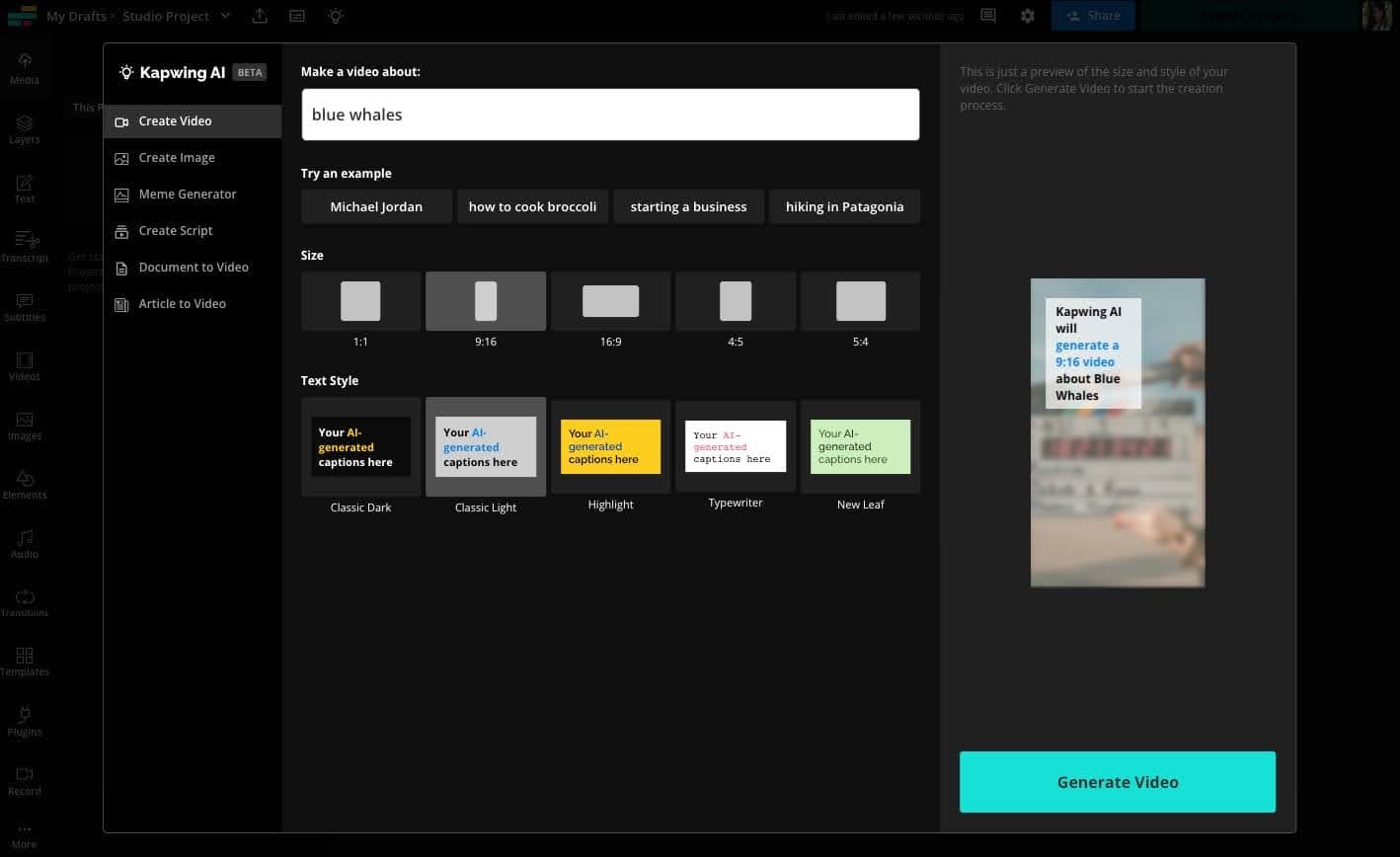Select Create Script in the AI menu
The image size is (1400, 857).
point(193,231)
